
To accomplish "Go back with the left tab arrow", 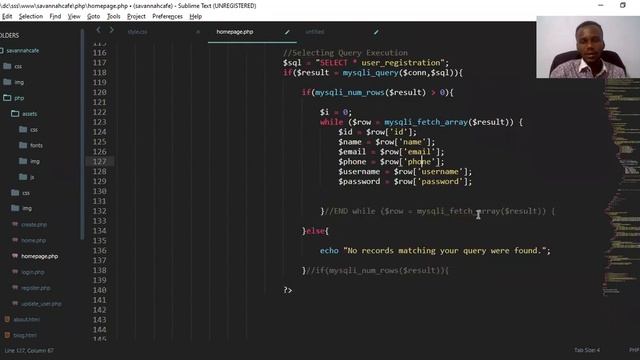I will coord(98,30).
